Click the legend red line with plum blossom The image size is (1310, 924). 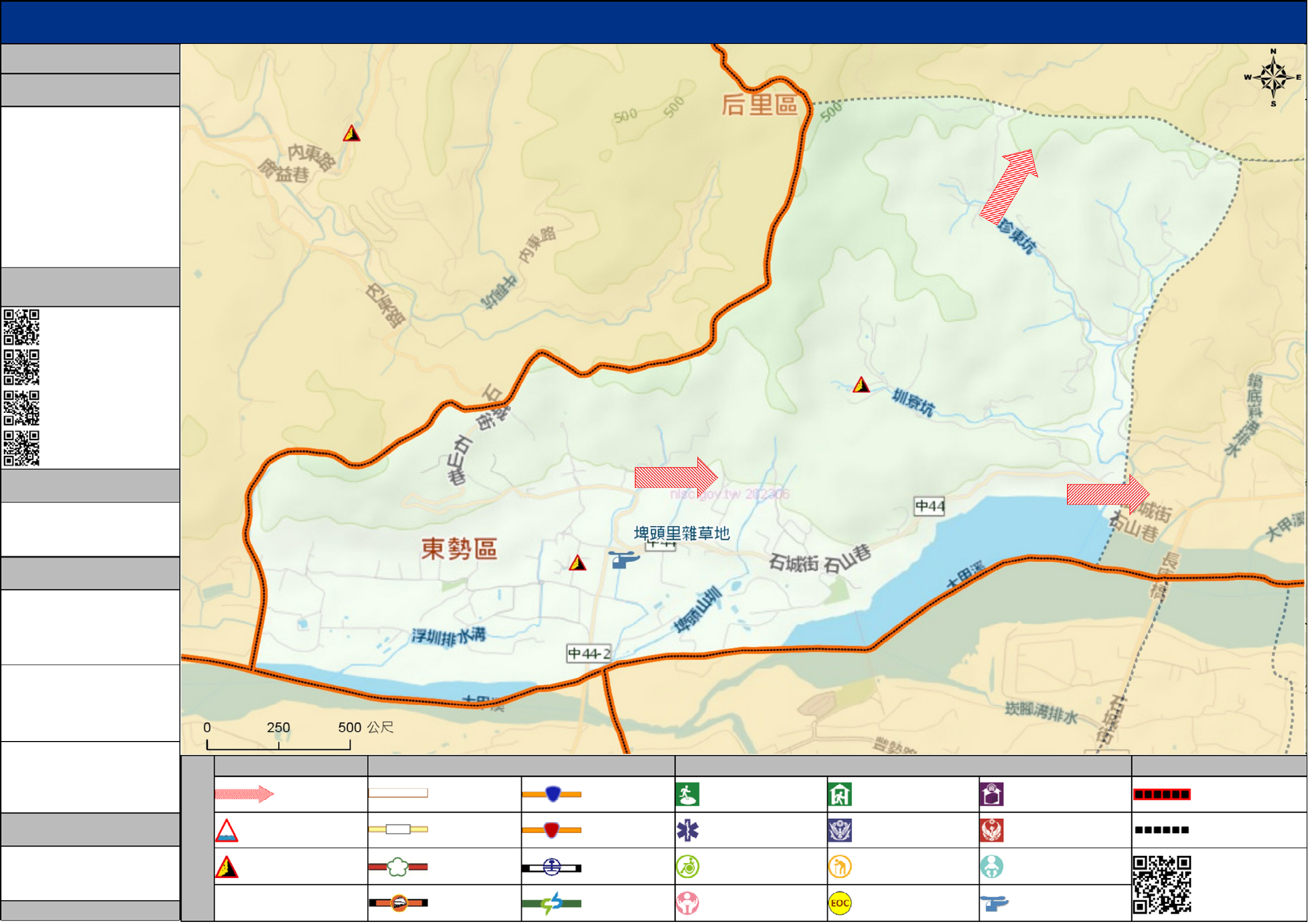(398, 868)
